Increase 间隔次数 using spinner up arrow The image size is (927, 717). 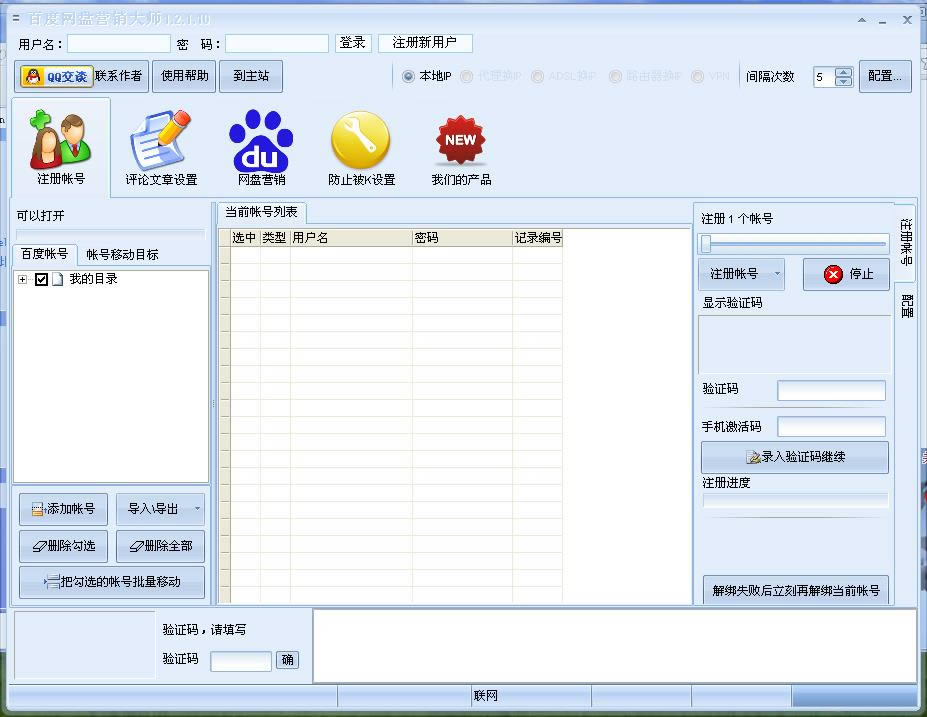(x=843, y=72)
